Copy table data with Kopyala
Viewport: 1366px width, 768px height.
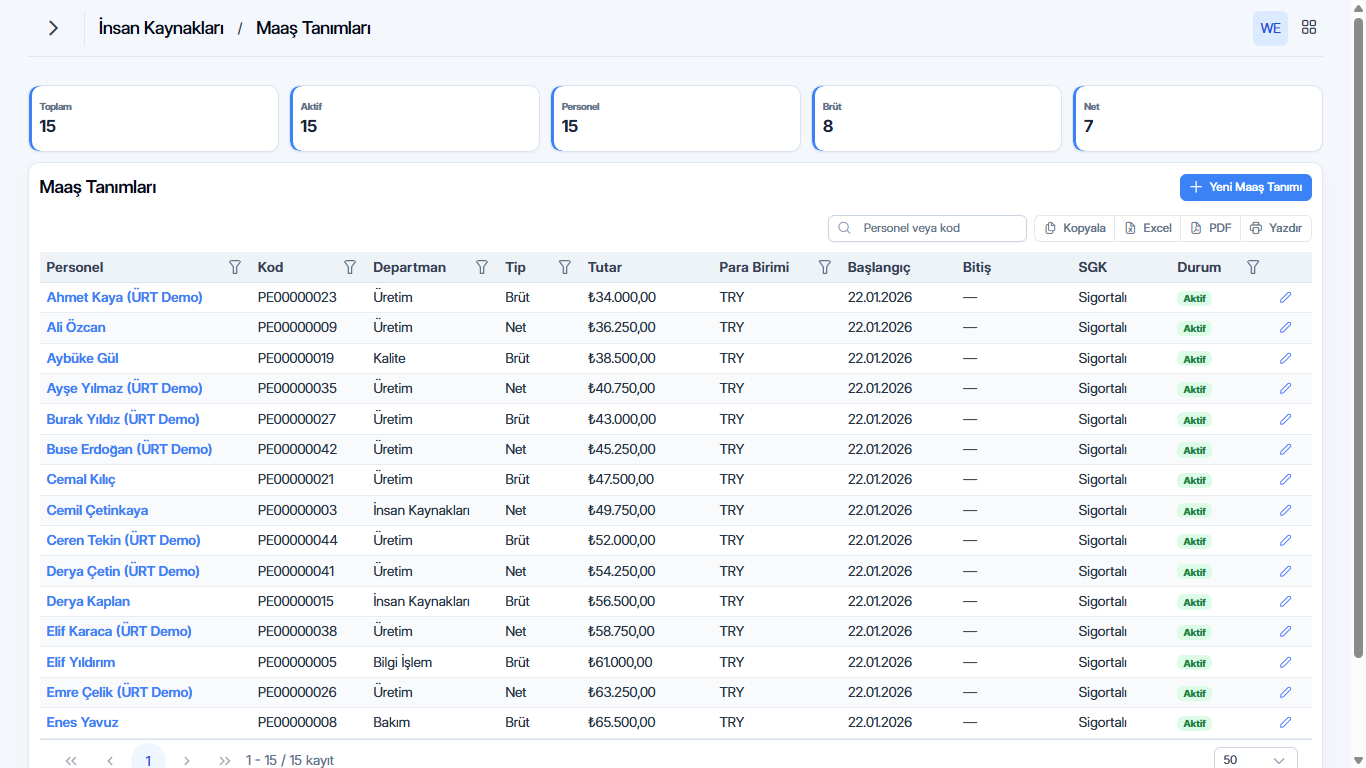click(1075, 228)
